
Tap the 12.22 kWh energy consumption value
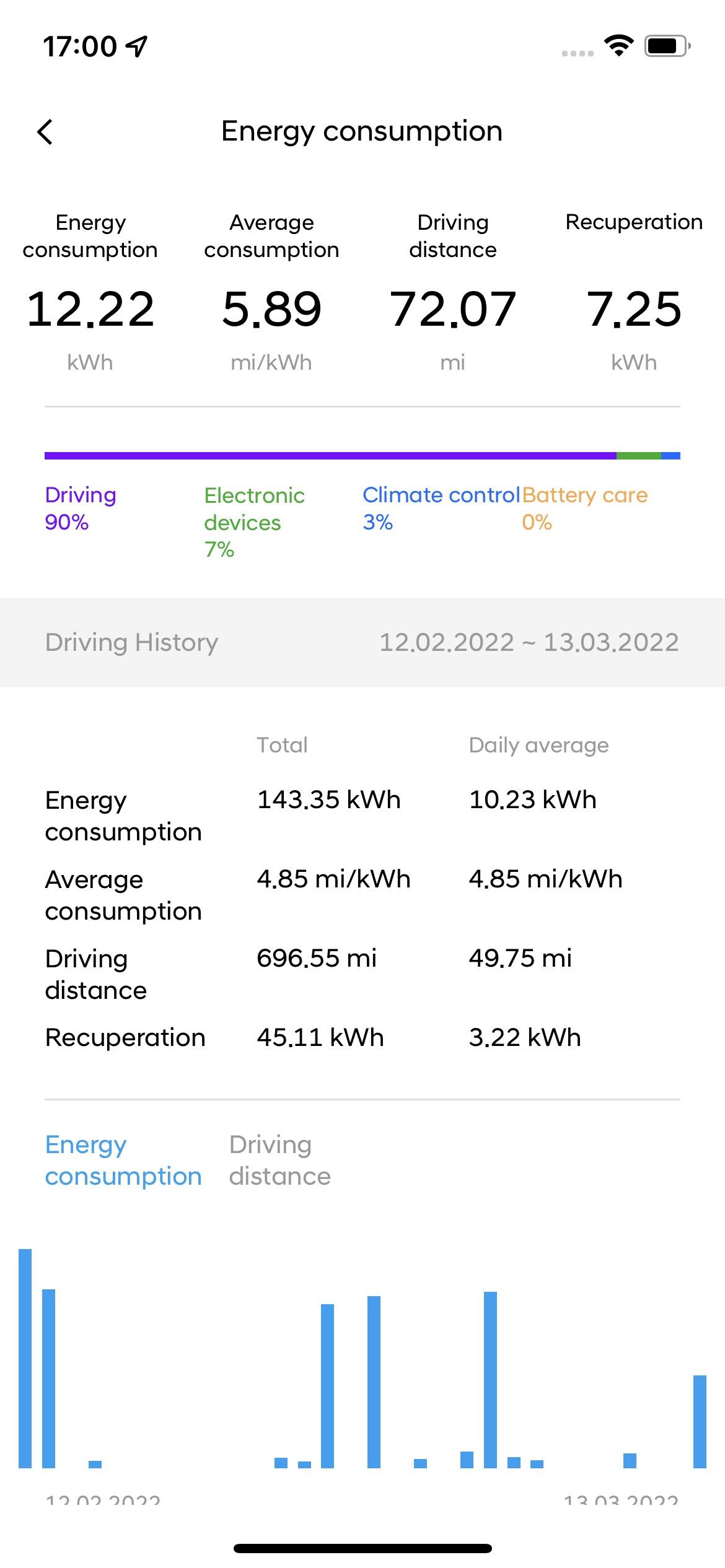(90, 309)
